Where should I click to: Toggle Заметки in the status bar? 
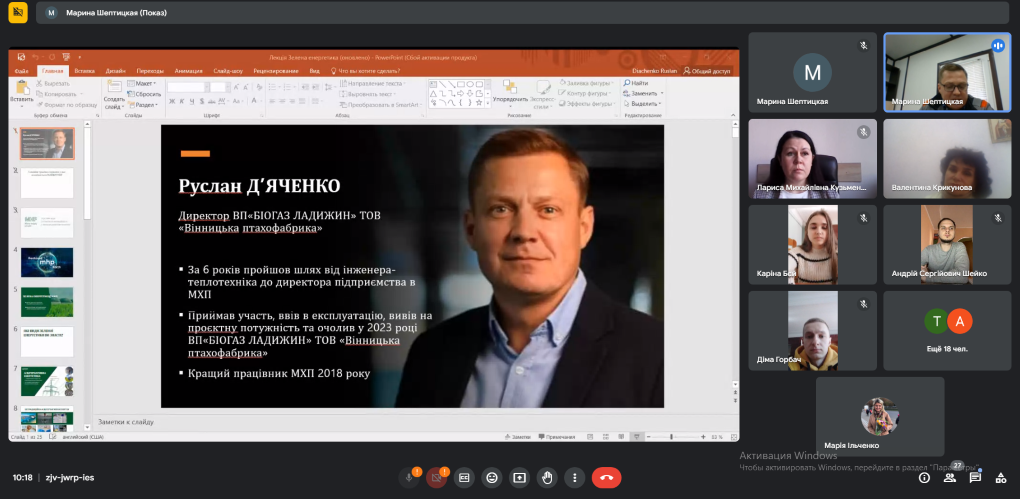pos(517,437)
